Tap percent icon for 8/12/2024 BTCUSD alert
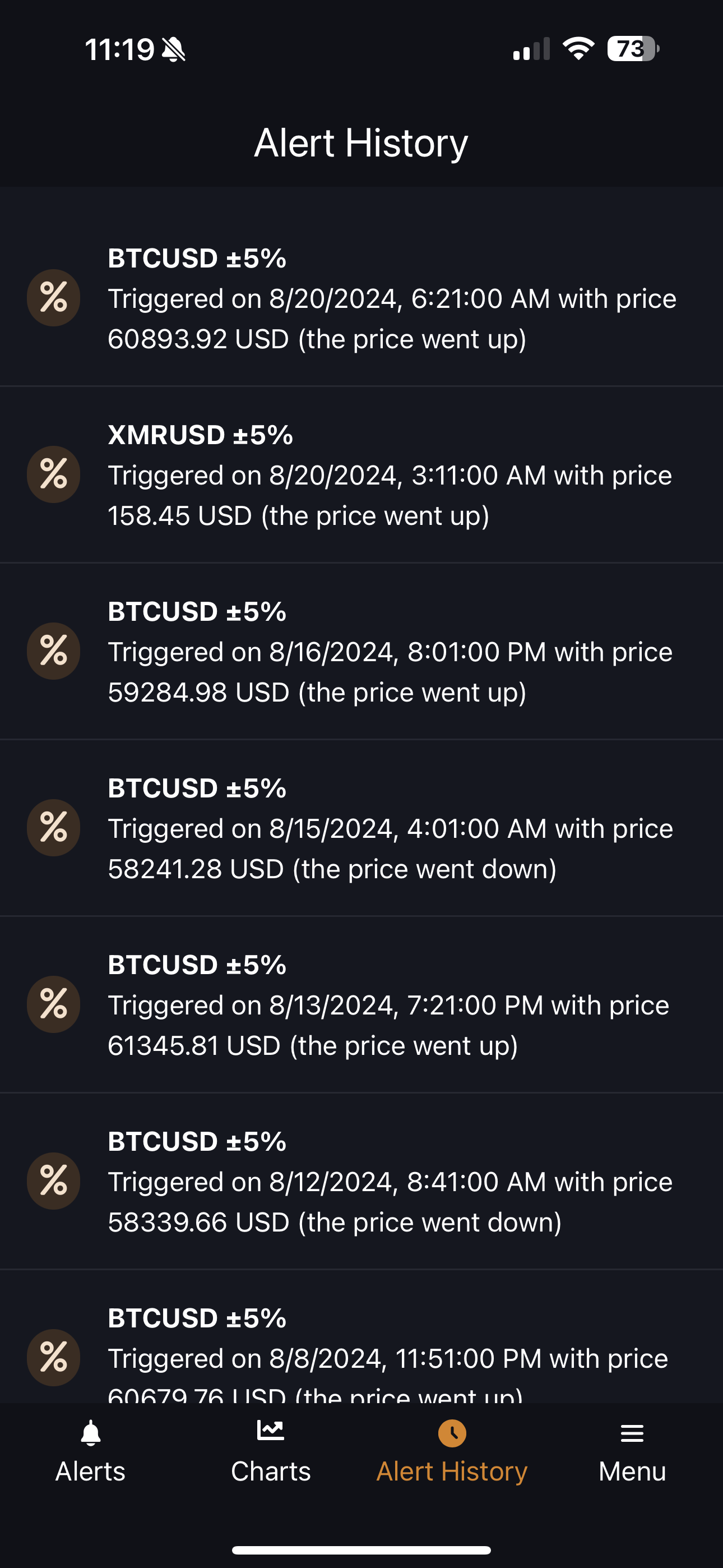723x1568 pixels. point(54,1180)
